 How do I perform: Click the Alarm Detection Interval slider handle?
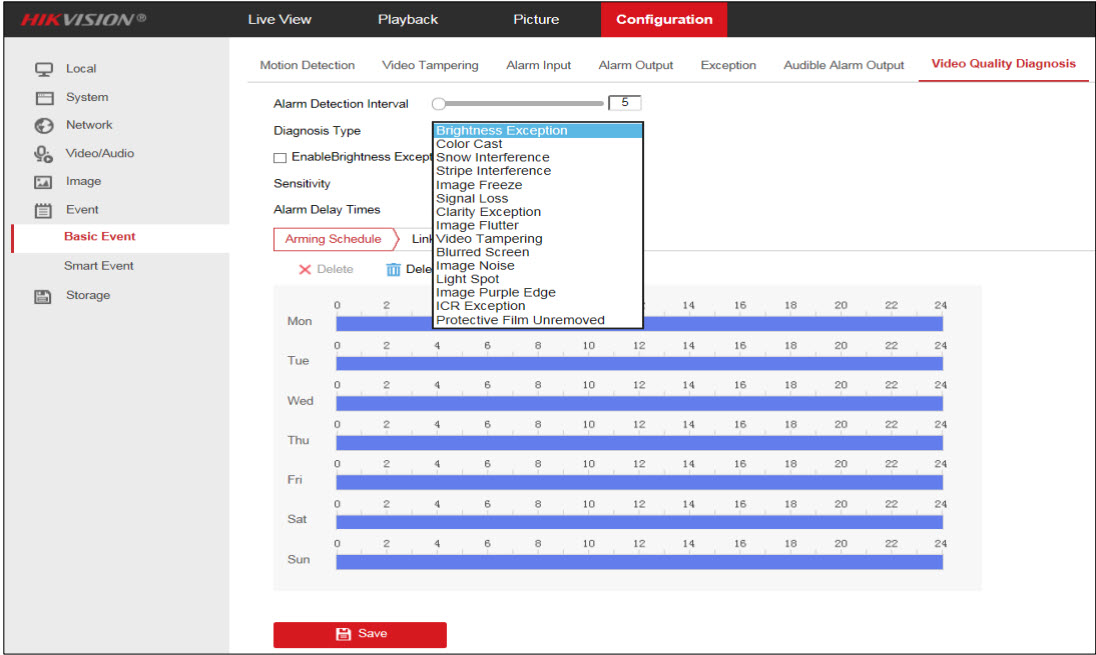click(438, 104)
